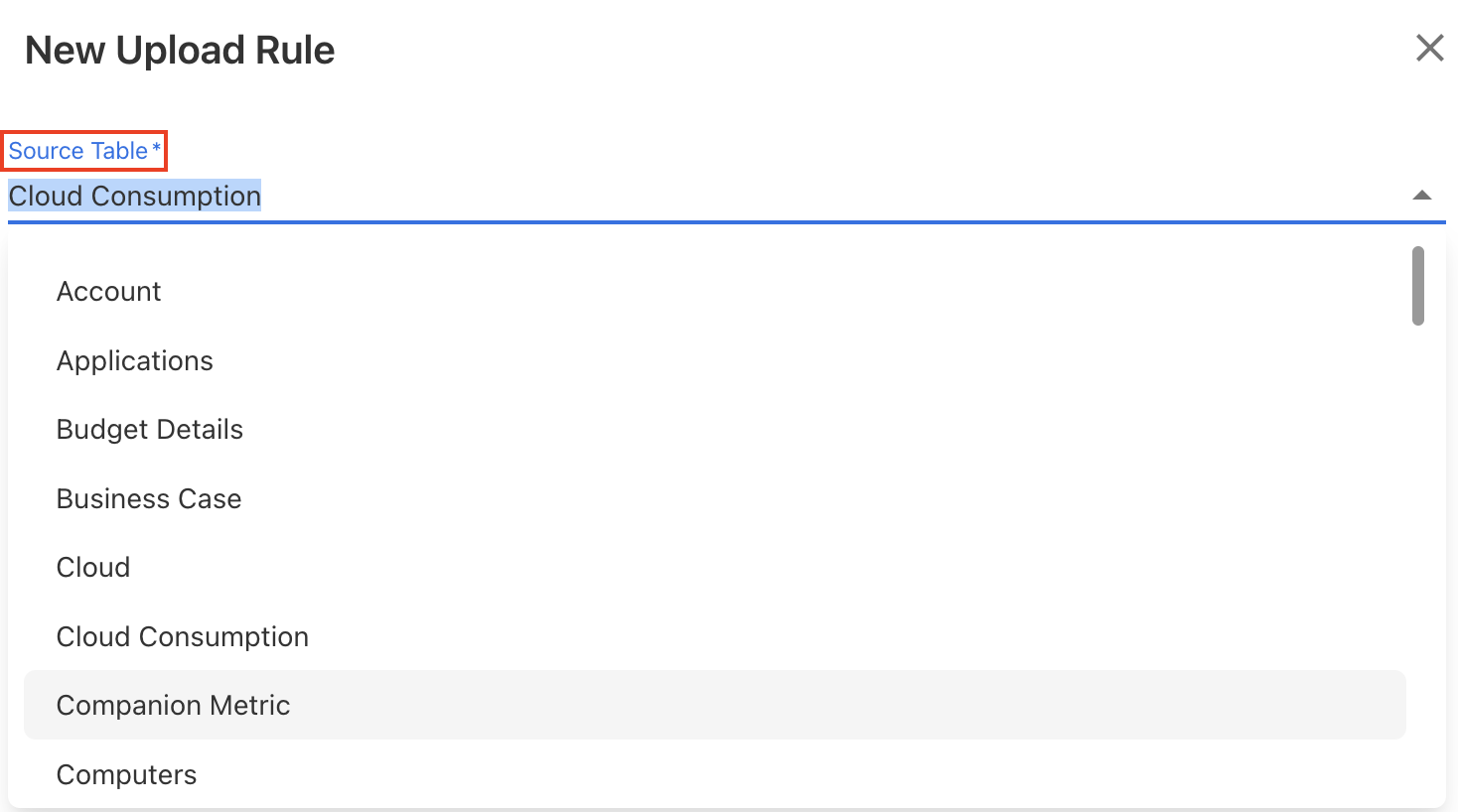The height and width of the screenshot is (812, 1458).
Task: Collapse the Source Table dropdown arrow
Action: pyautogui.click(x=1421, y=196)
